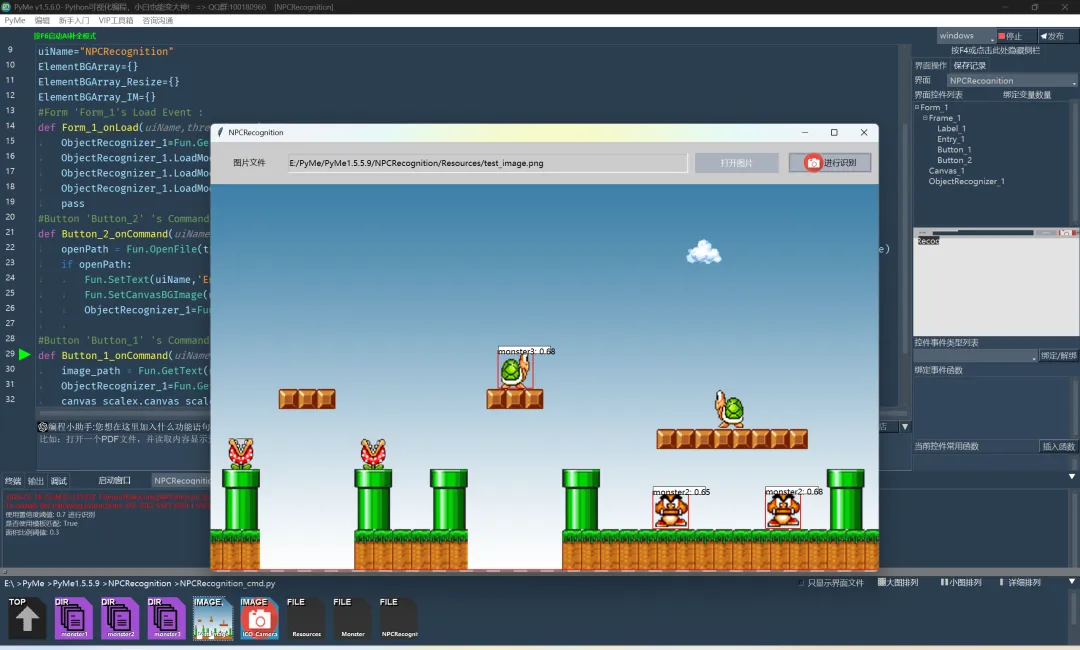Open the 编辑 menu
The width and height of the screenshot is (1080, 650).
coord(42,21)
